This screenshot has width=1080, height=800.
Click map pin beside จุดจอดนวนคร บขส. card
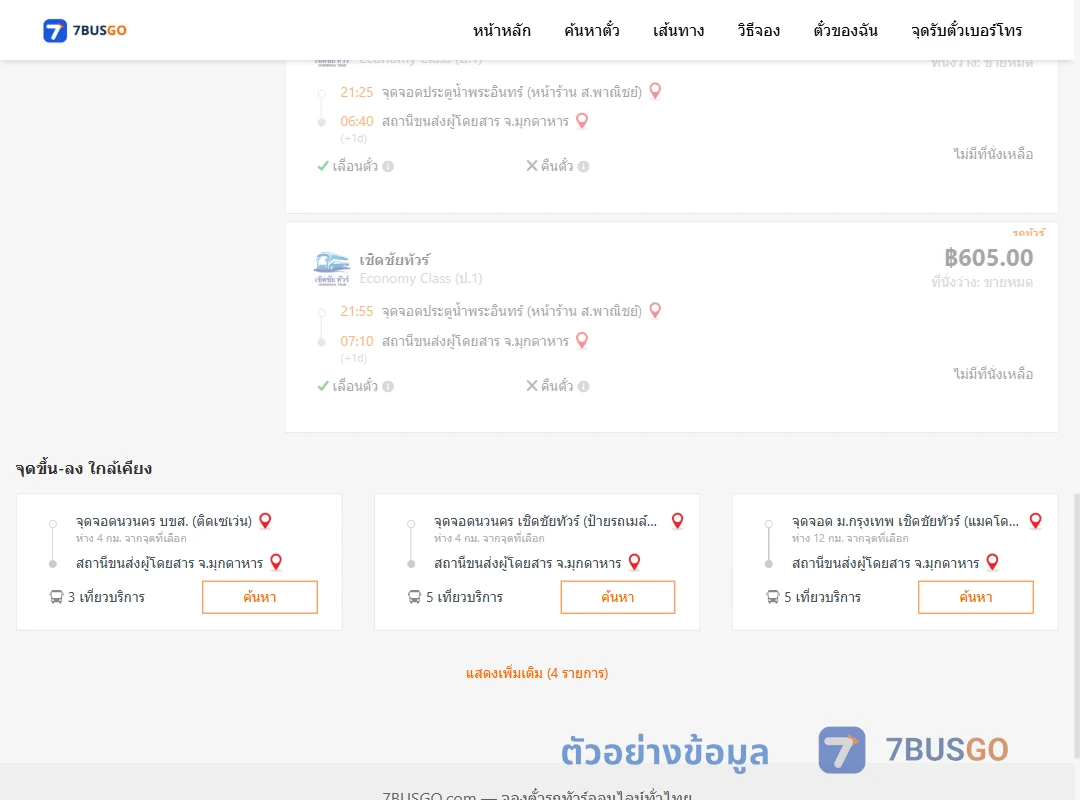pos(265,521)
